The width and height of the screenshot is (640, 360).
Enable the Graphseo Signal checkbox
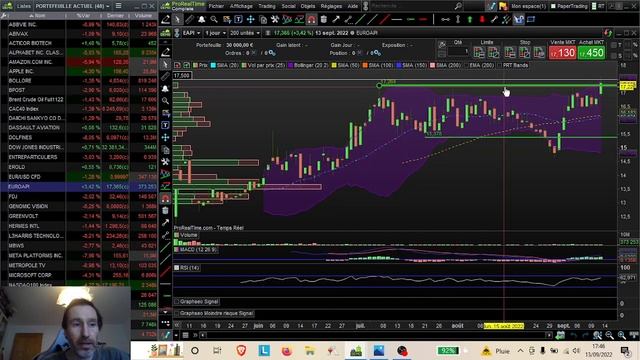tap(177, 302)
